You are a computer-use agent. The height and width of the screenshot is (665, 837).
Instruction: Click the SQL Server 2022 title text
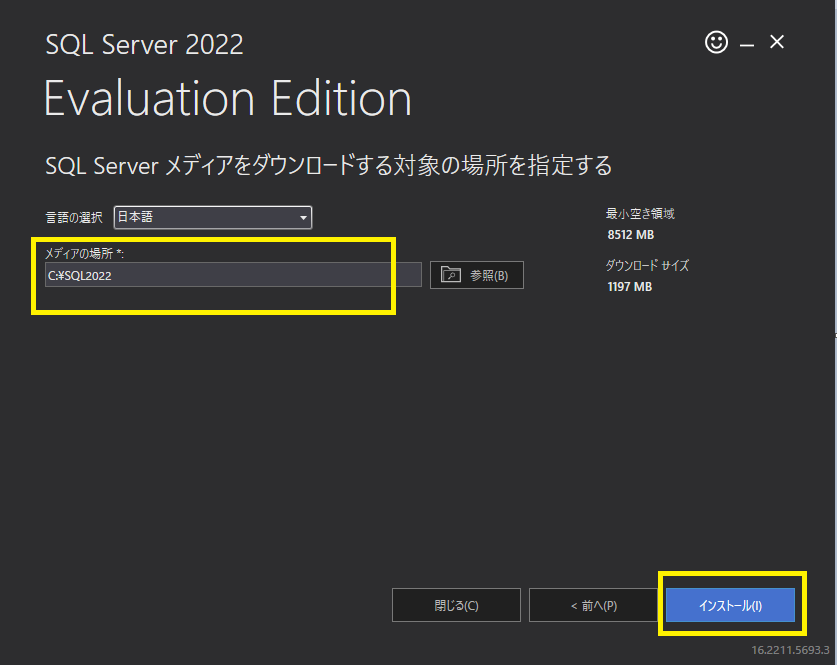pyautogui.click(x=144, y=44)
